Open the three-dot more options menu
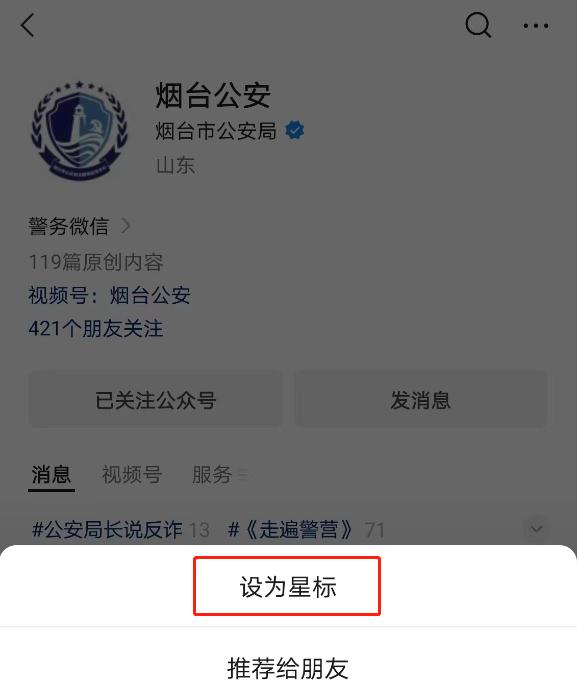 [x=536, y=26]
